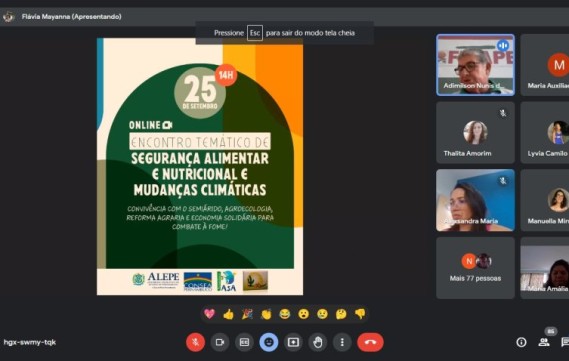Send the laughing face reaction
This screenshot has height=361, width=569.
tap(285, 314)
